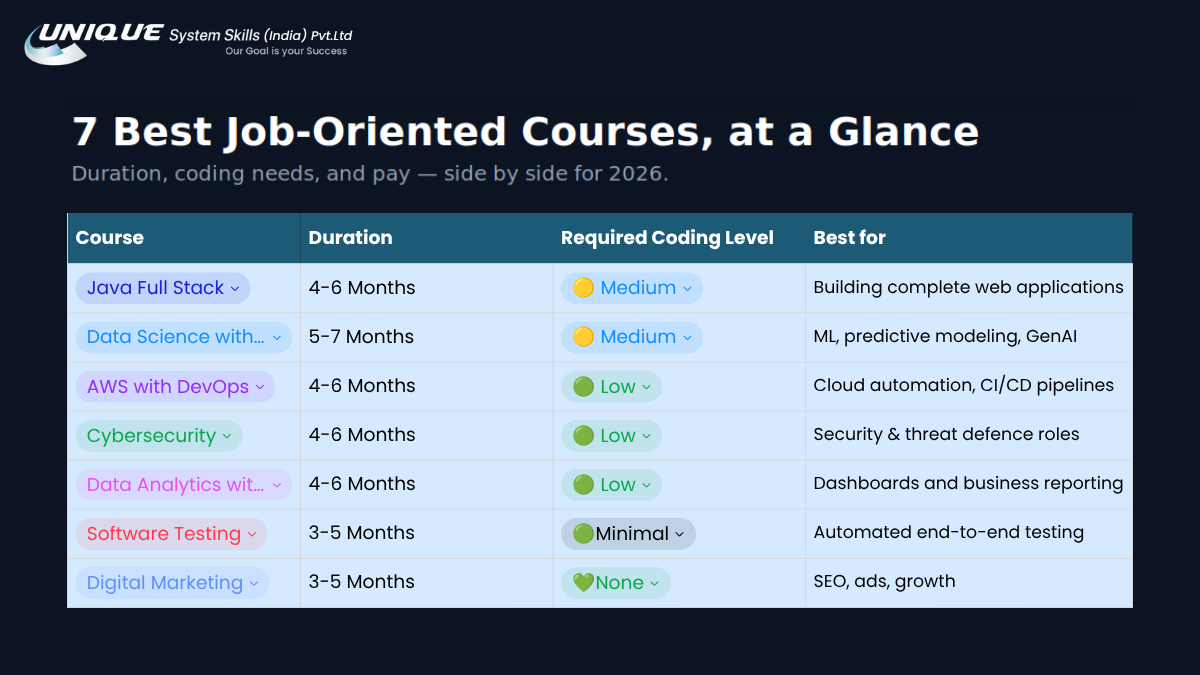Click Java Full Stack's 4-6 Months cell
Viewport: 1200px width, 675px height.
click(x=427, y=288)
